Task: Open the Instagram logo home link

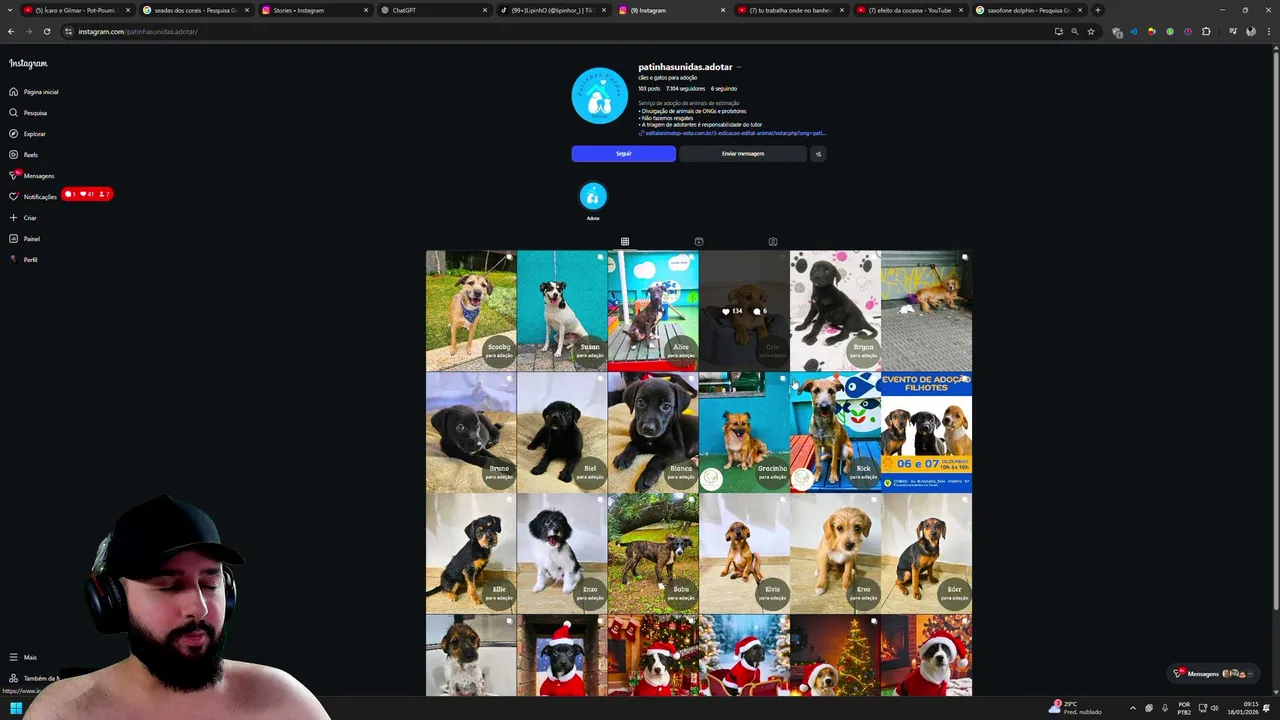Action: (28, 63)
